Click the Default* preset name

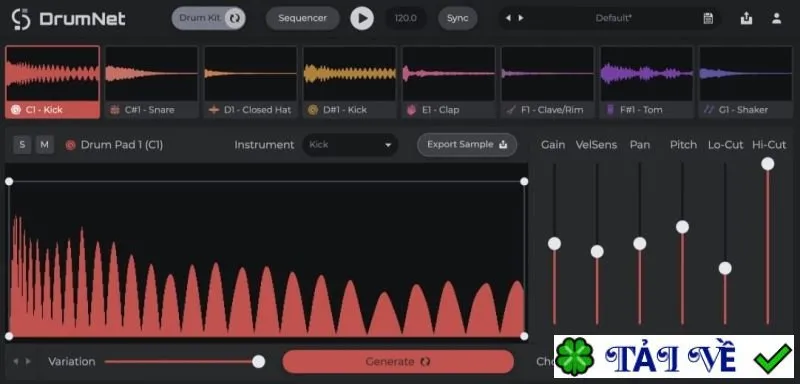[x=614, y=18]
